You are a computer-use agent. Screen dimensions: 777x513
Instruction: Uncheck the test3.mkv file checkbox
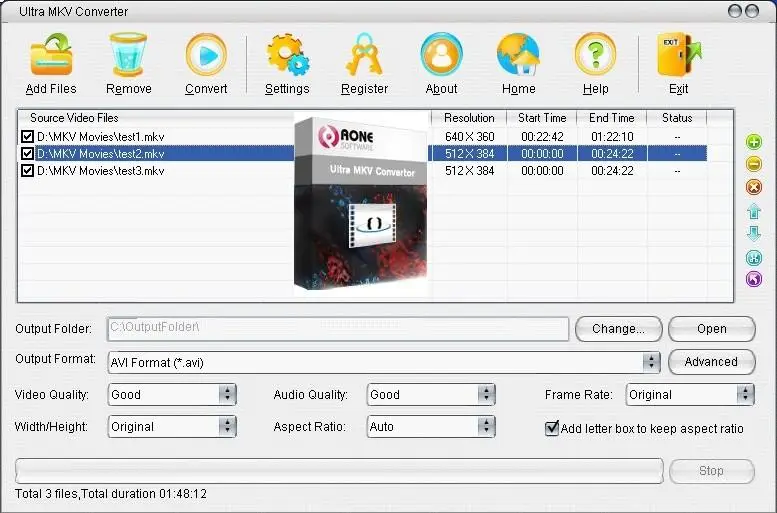point(27,171)
